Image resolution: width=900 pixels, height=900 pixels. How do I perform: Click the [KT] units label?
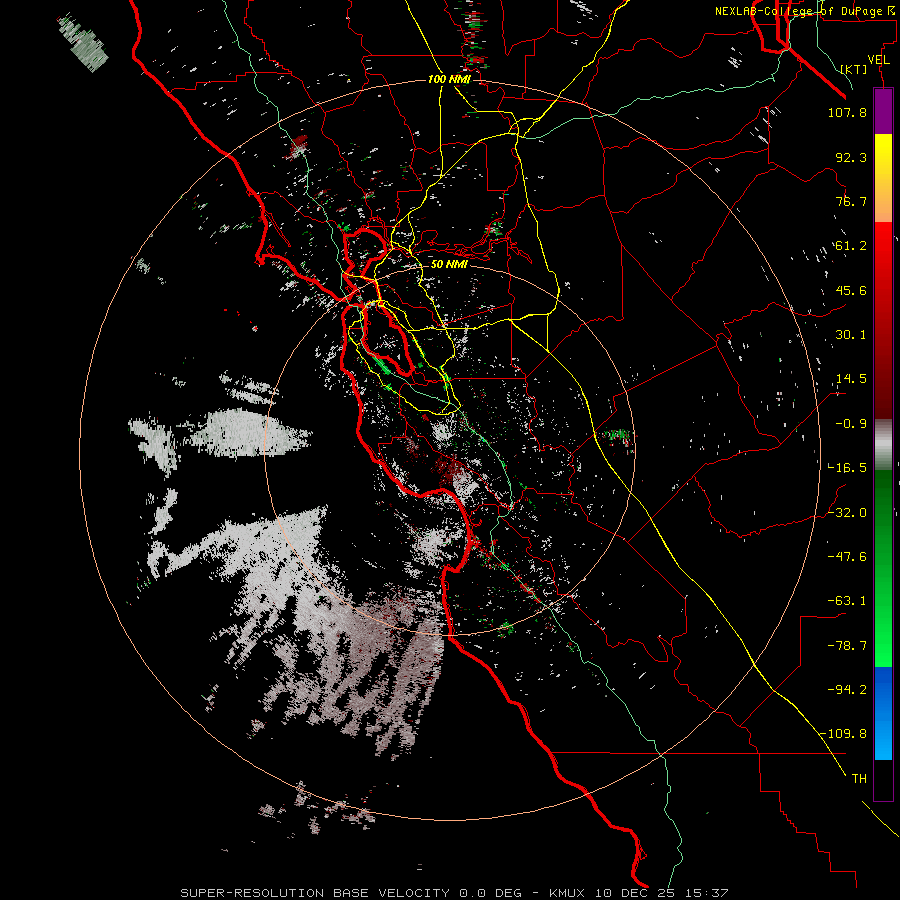(854, 69)
